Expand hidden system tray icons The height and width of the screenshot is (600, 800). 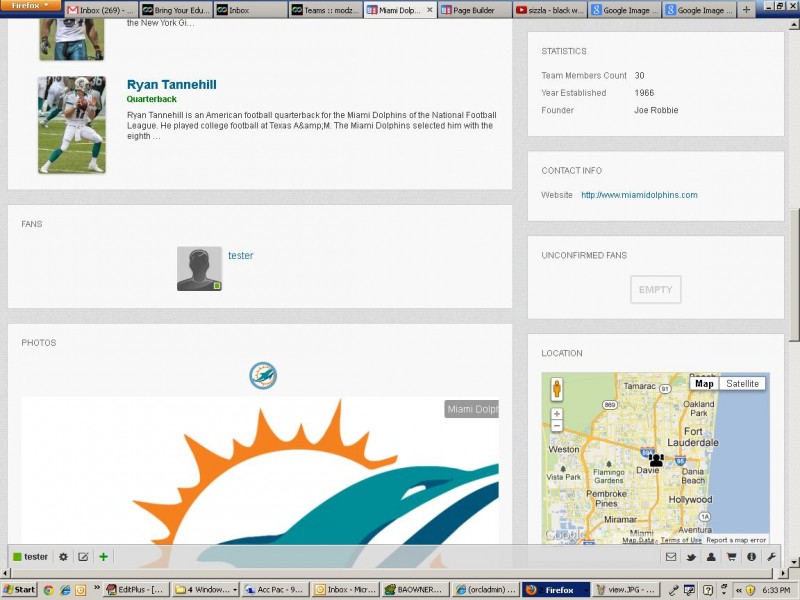[x=739, y=590]
